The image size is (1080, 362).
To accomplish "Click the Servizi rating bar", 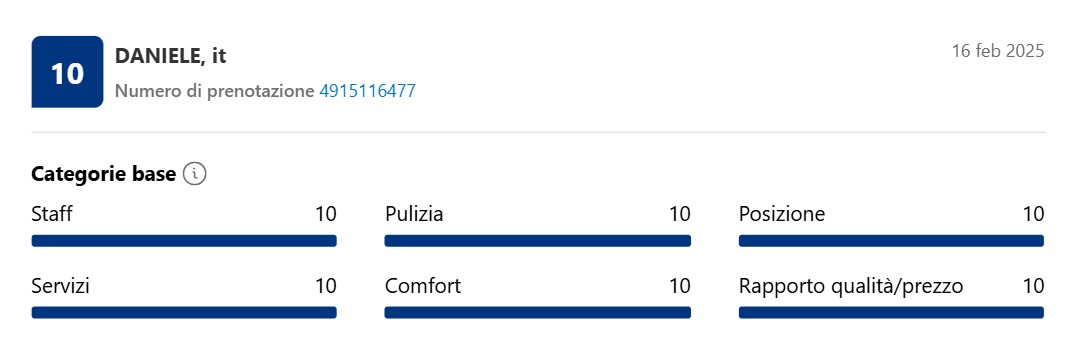I will tap(184, 312).
